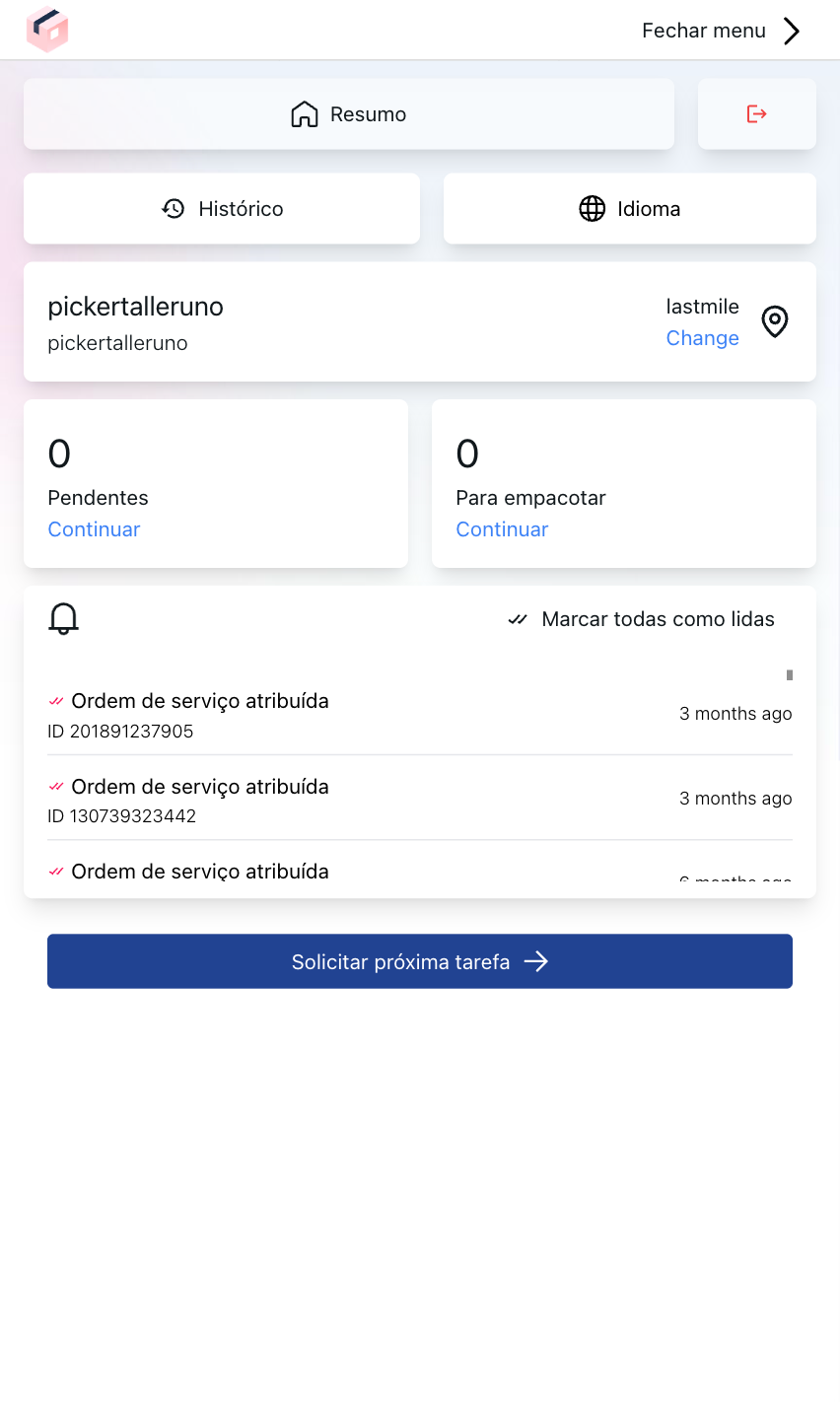
Task: Switch to the Resumo tab
Action: tap(349, 113)
